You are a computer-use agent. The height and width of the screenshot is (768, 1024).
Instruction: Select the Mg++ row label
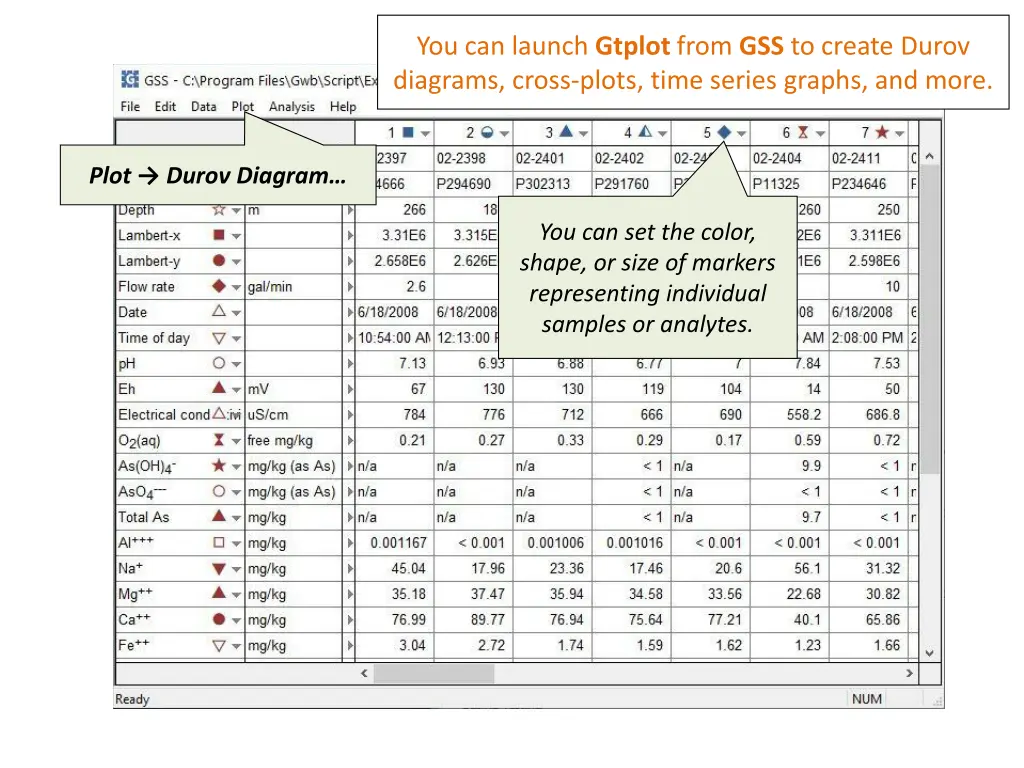tap(136, 594)
